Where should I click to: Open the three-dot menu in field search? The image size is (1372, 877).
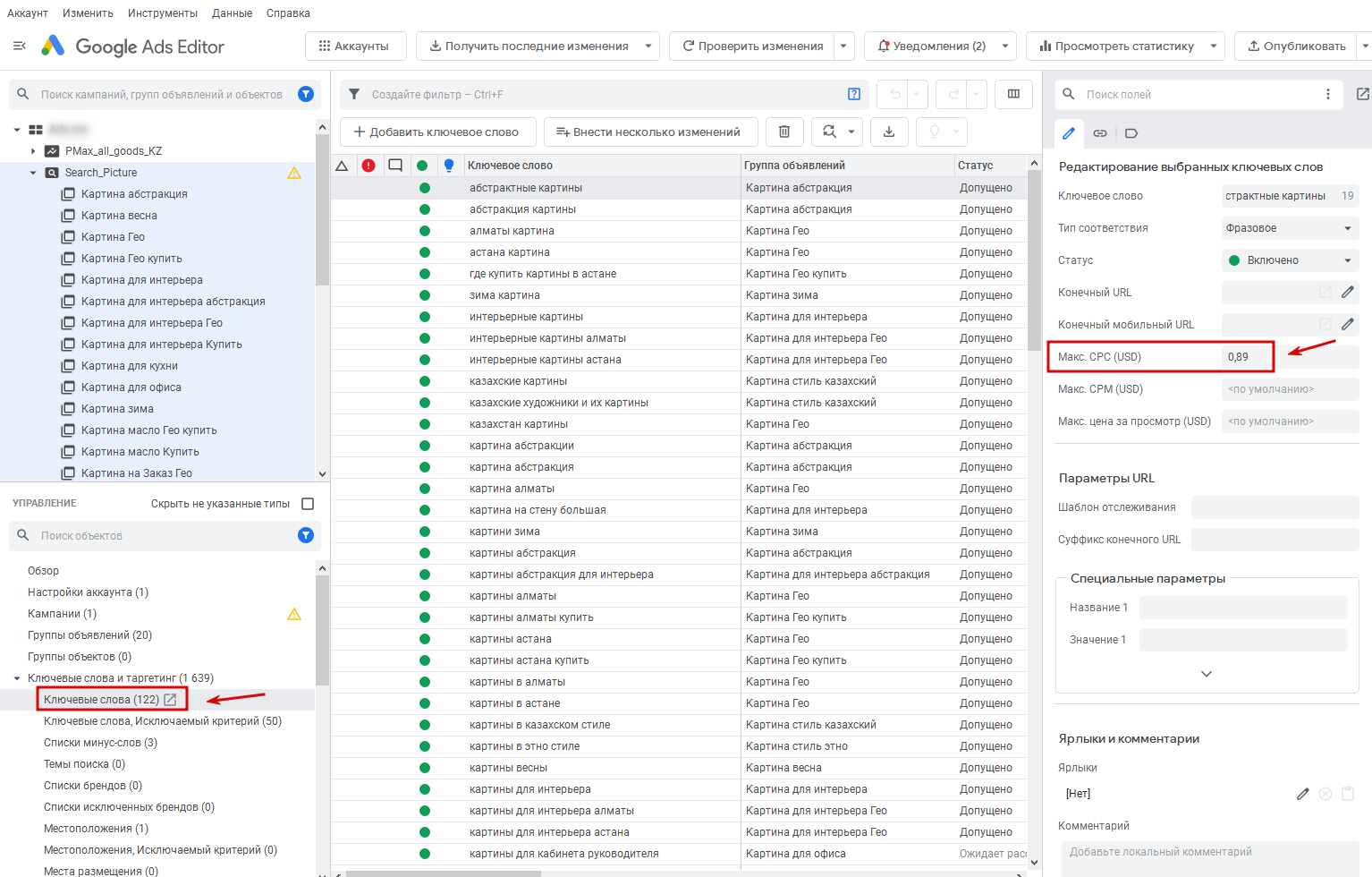pos(1327,94)
